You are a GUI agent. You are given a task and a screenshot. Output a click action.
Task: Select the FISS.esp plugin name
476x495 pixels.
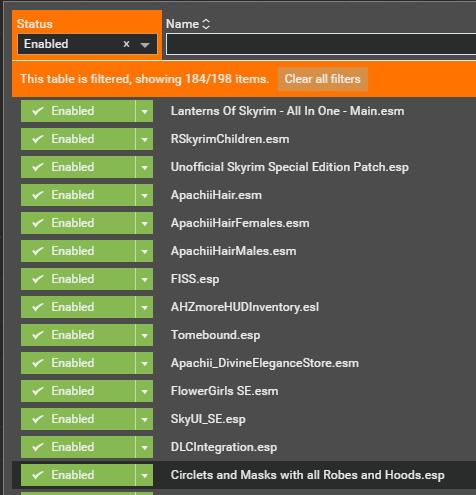195,279
